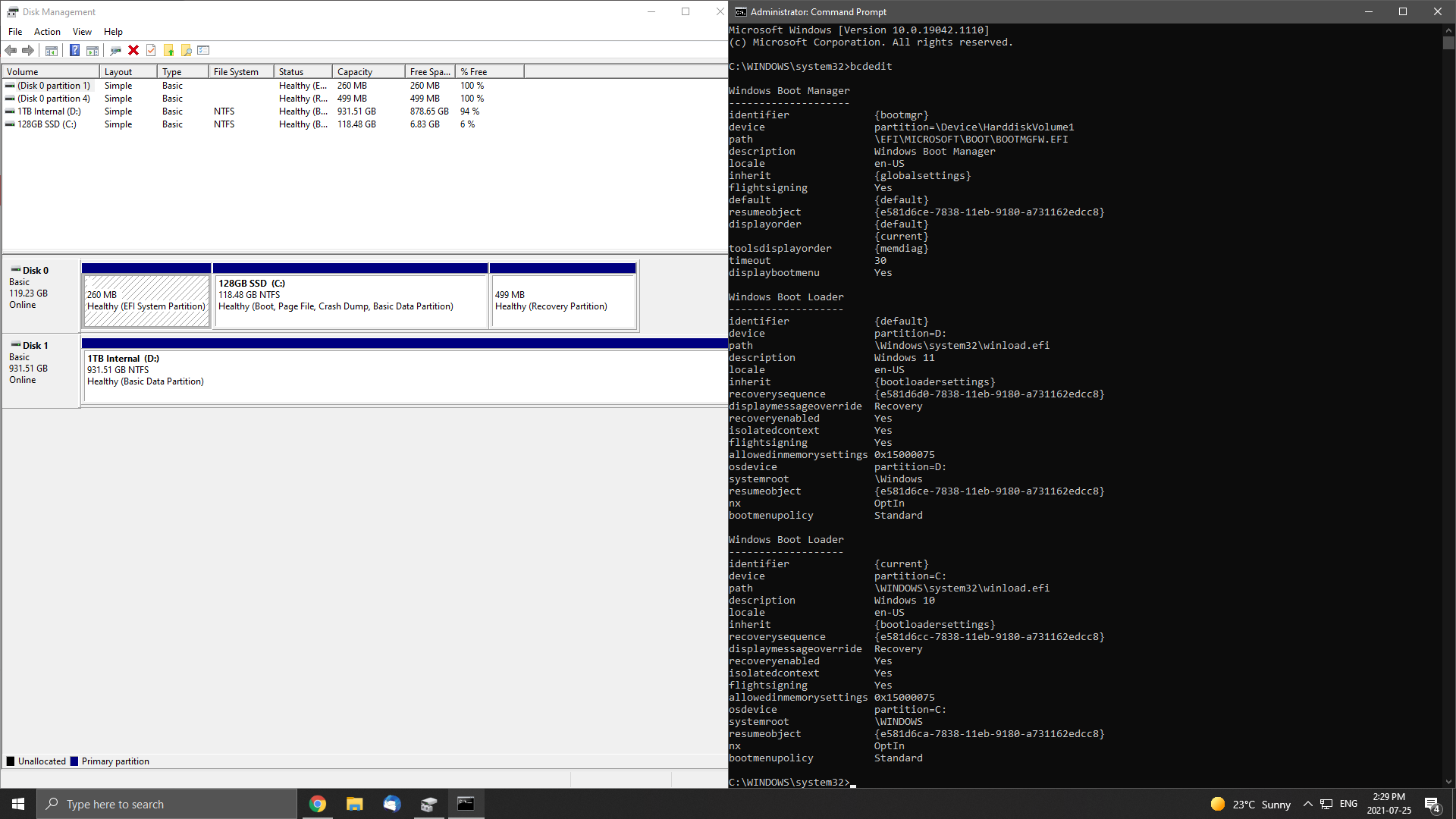Click the red X delete icon
Viewport: 1456px width, 819px height.
pyautogui.click(x=133, y=50)
